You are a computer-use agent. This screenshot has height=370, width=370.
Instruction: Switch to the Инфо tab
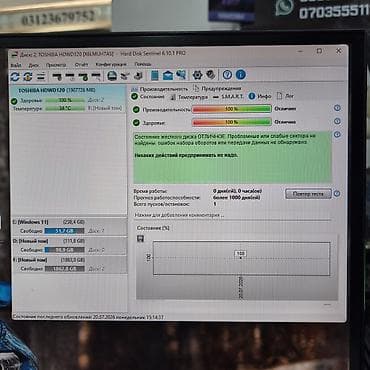coord(260,96)
